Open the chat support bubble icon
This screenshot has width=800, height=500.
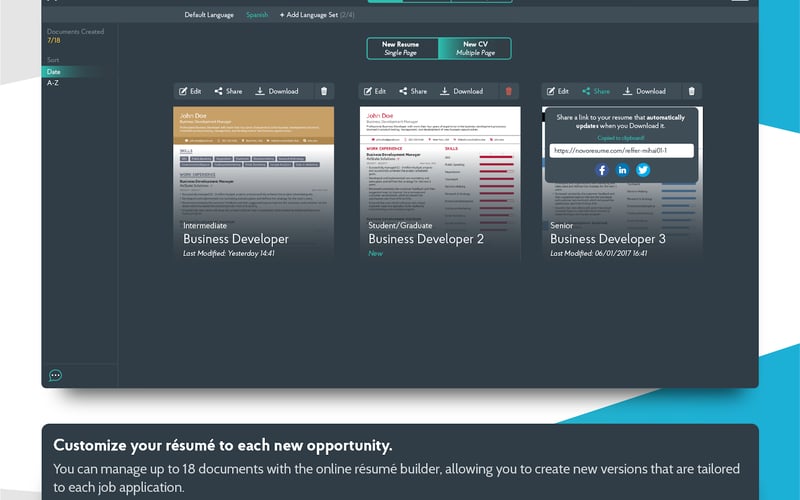(x=56, y=376)
